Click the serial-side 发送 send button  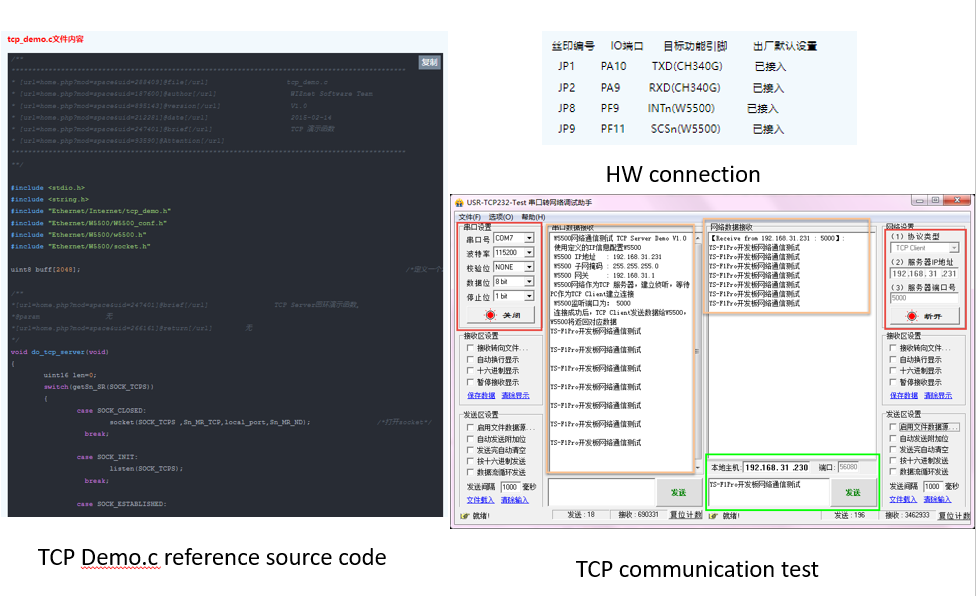[678, 493]
